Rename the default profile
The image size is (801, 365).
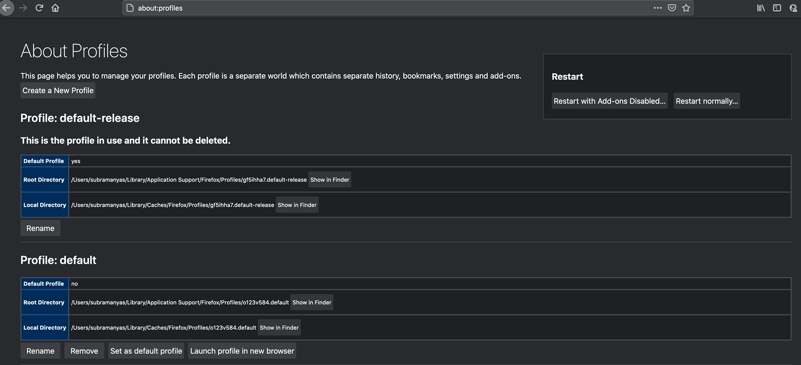[40, 351]
